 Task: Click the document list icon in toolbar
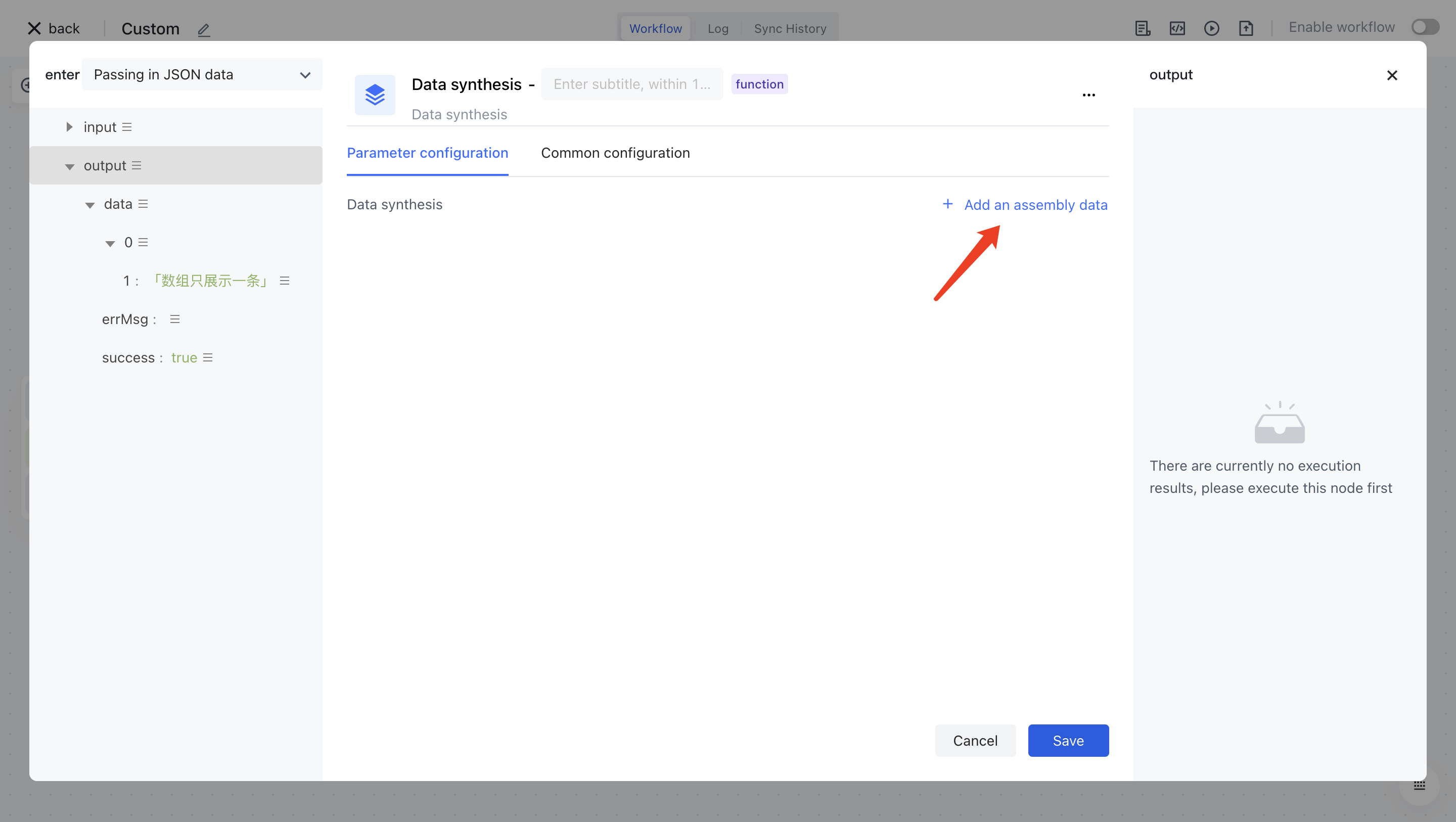tap(1143, 28)
